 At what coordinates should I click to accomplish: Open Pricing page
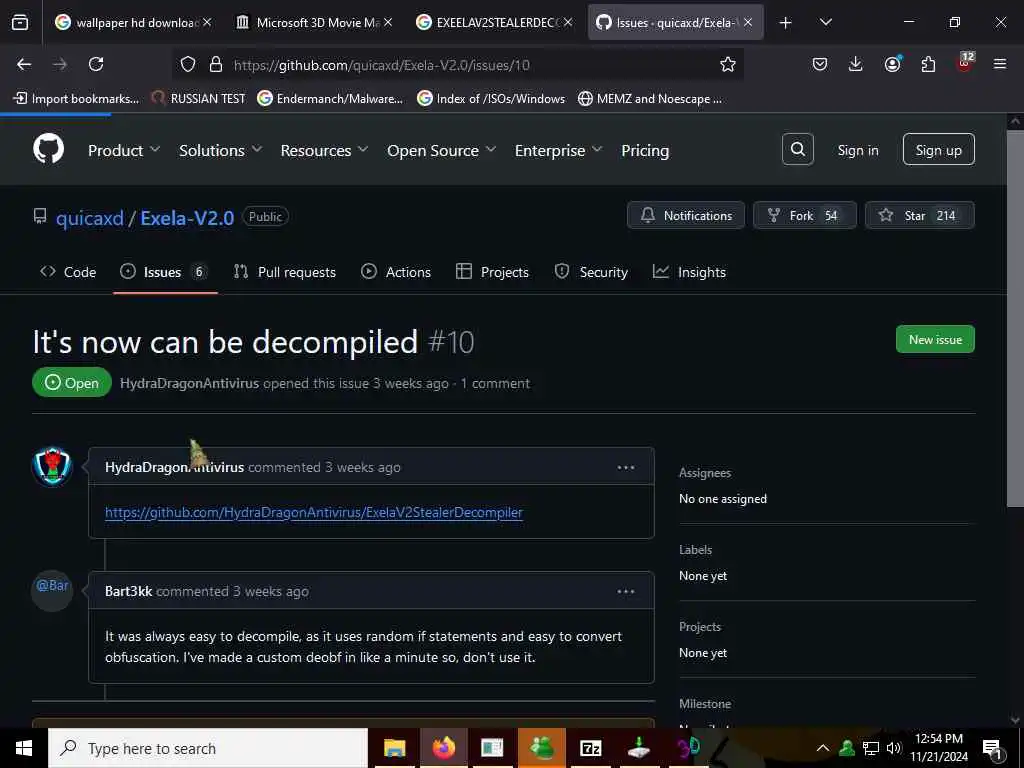pyautogui.click(x=645, y=150)
